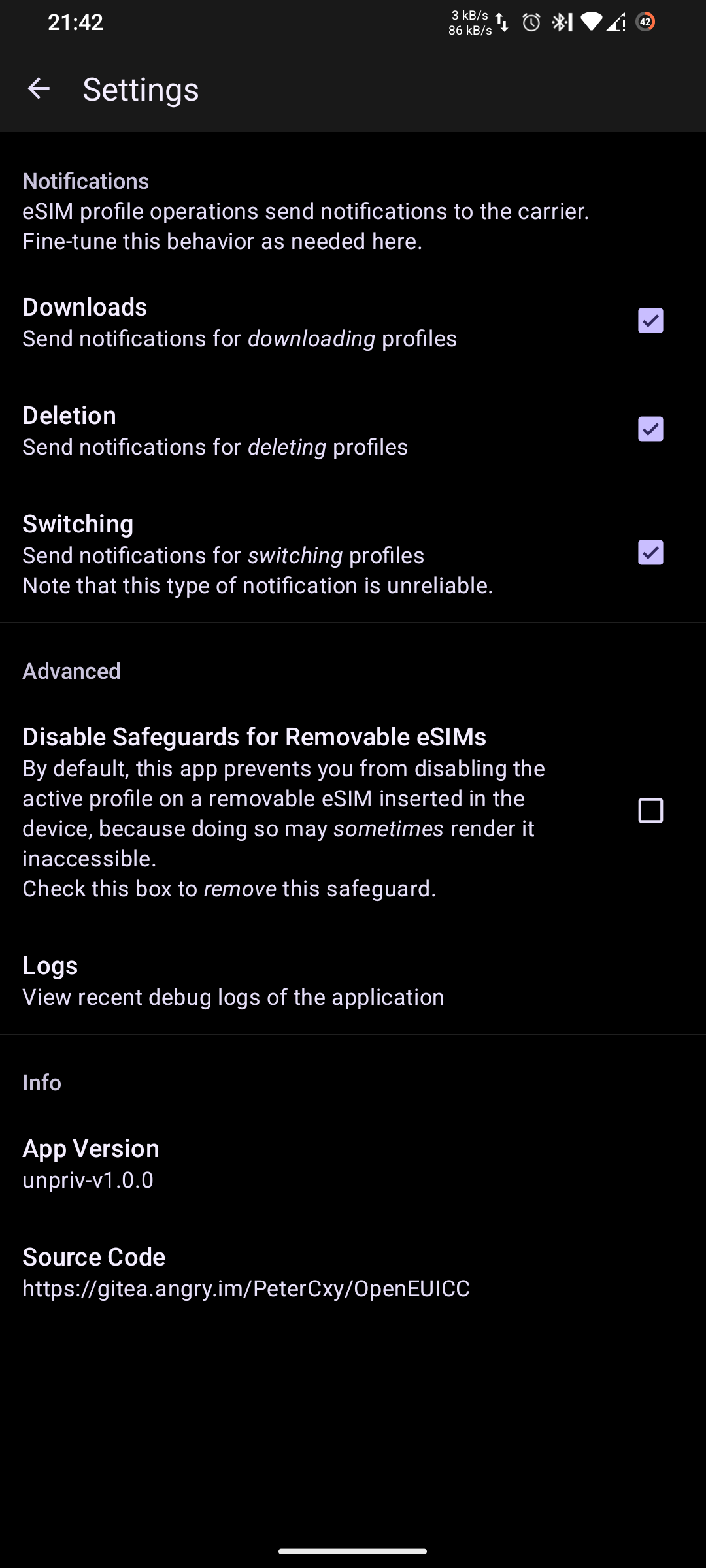This screenshot has width=706, height=1568.
Task: Tap the battery level indicator icon
Action: [645, 22]
